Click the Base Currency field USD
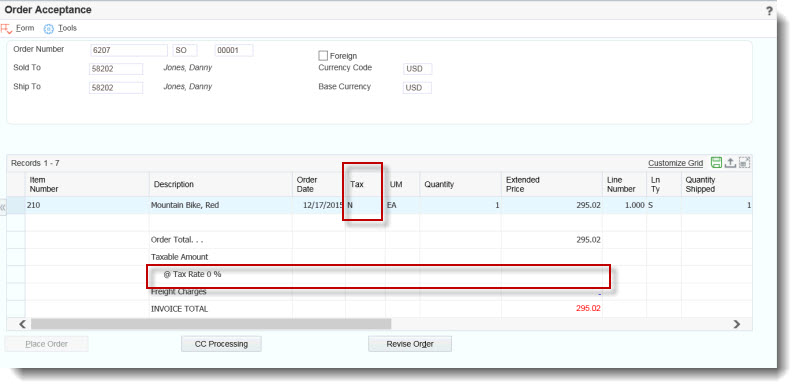Screen dimensions: 800x391 click(417, 88)
